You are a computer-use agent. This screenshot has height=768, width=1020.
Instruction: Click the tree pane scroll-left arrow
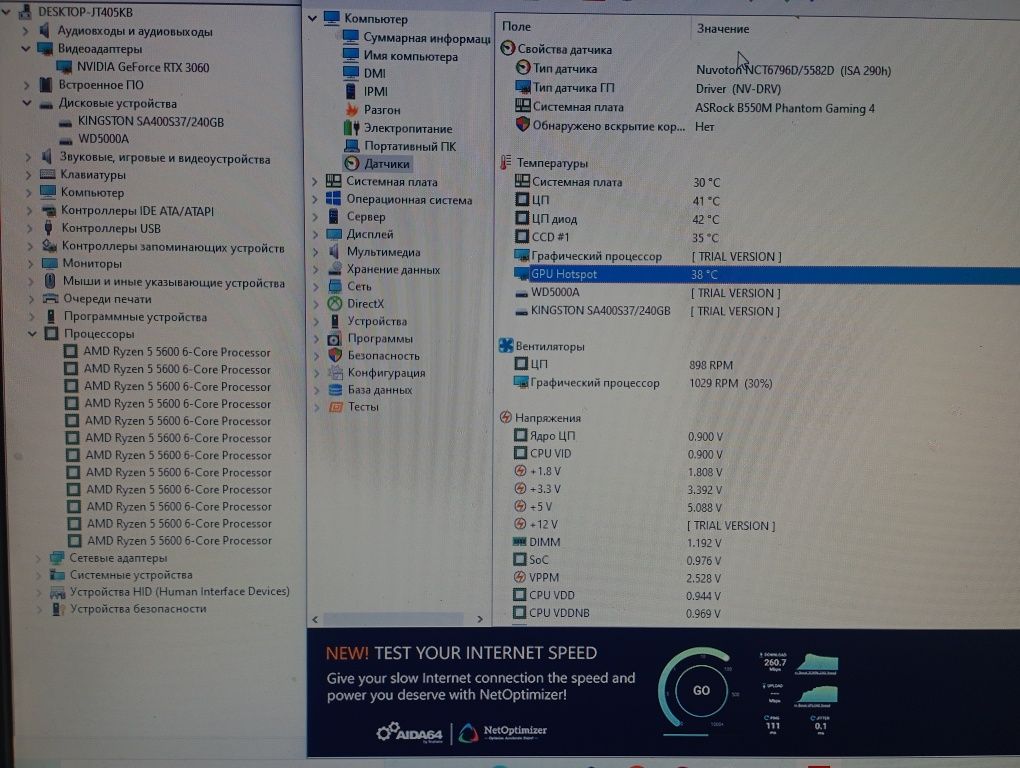[x=315, y=619]
